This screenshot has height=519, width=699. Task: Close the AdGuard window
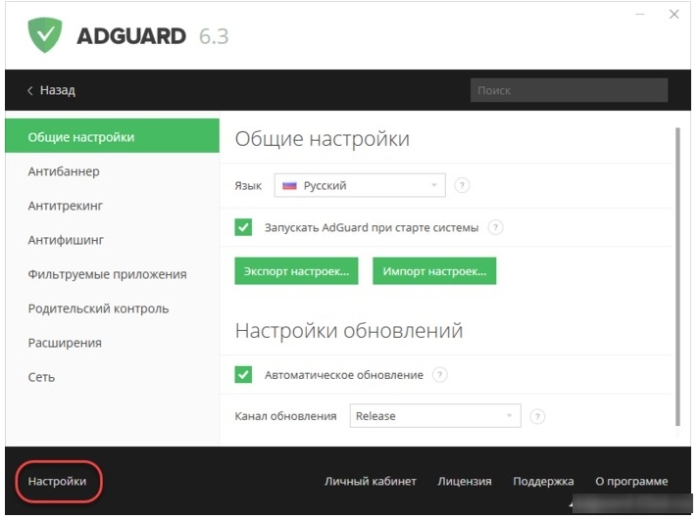[674, 15]
